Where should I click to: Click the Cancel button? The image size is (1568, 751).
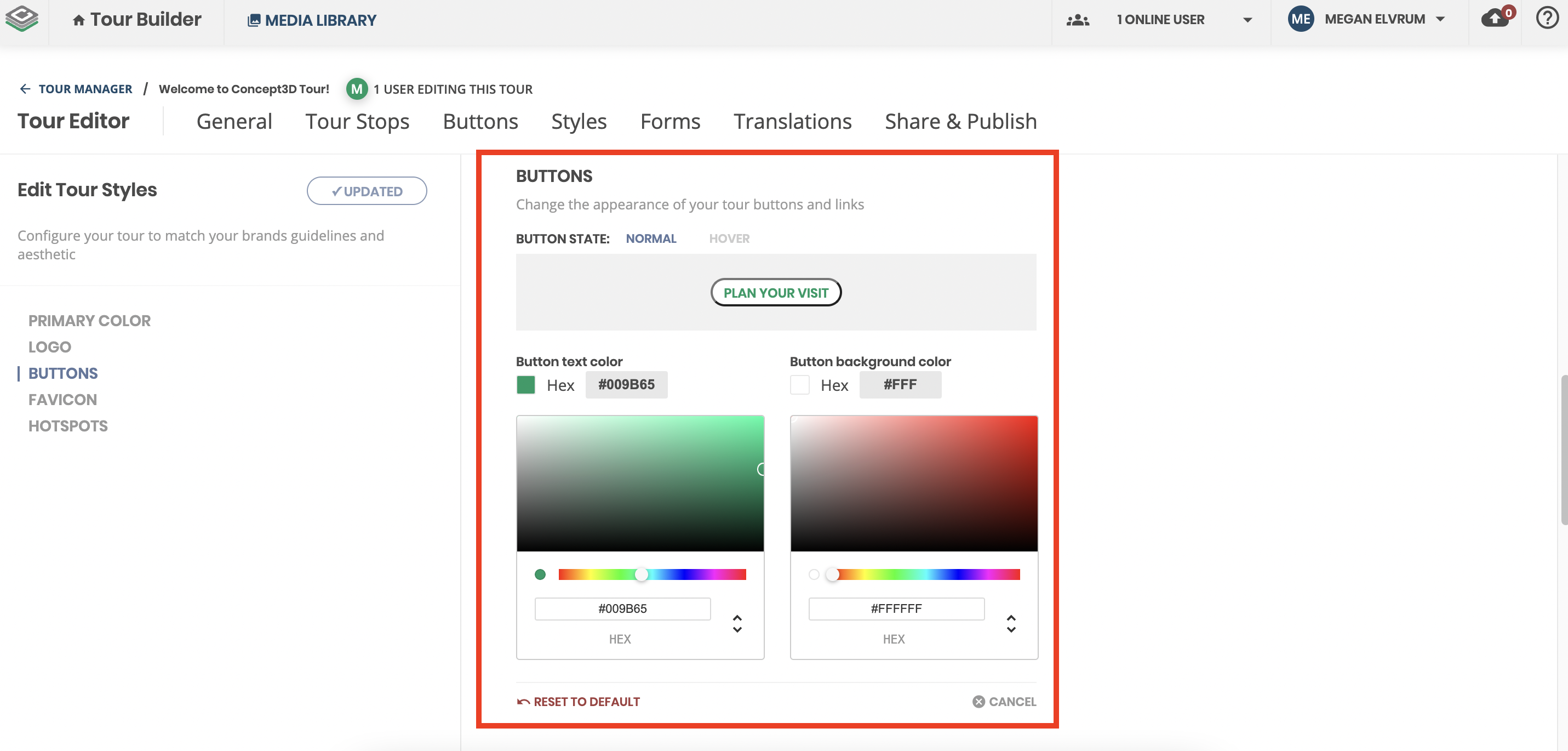[1004, 701]
